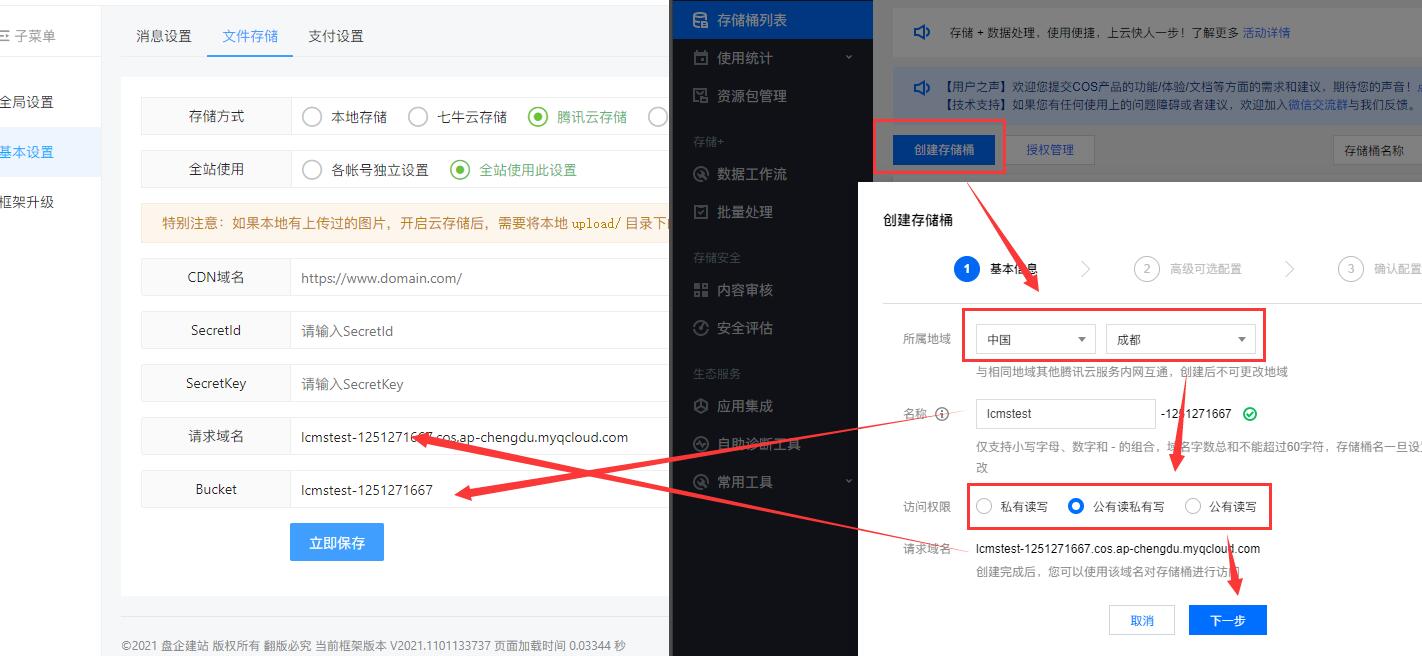The height and width of the screenshot is (656, 1422).
Task: Click the ©2021 盘企建站 footer text
Action: coord(373,646)
